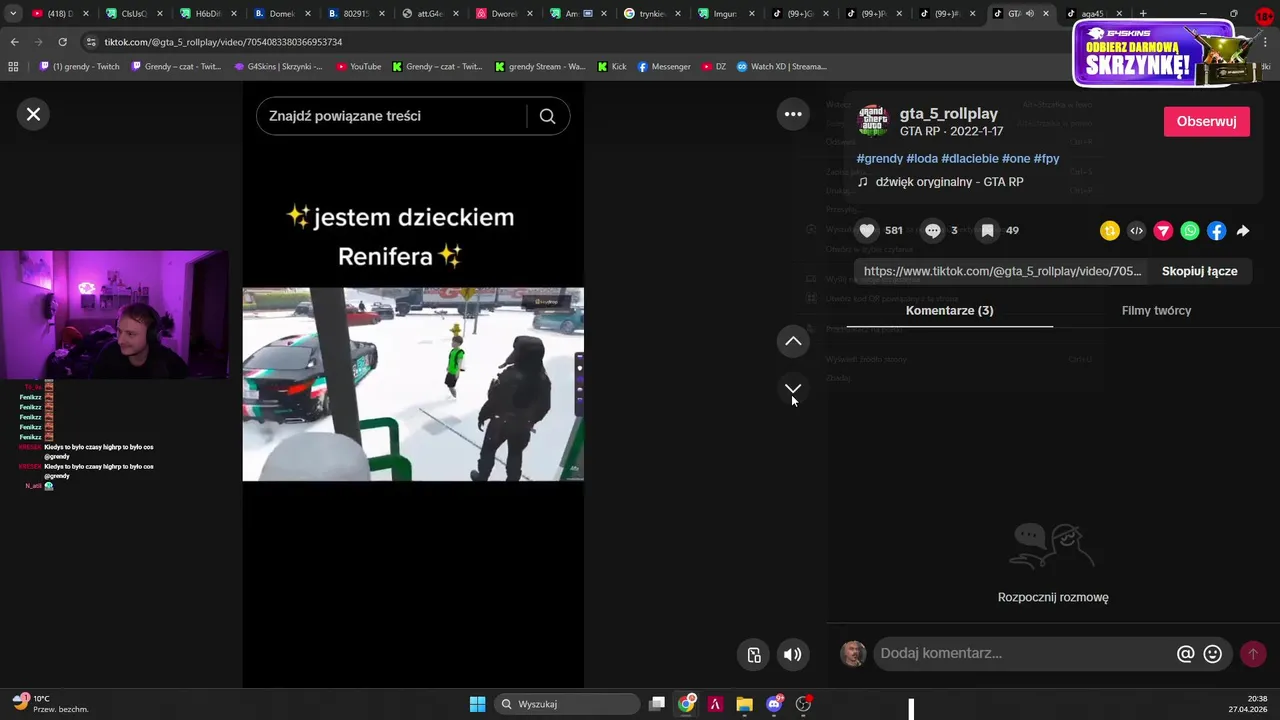1280x720 pixels.
Task: Save video with bookmark icon
Action: click(987, 230)
